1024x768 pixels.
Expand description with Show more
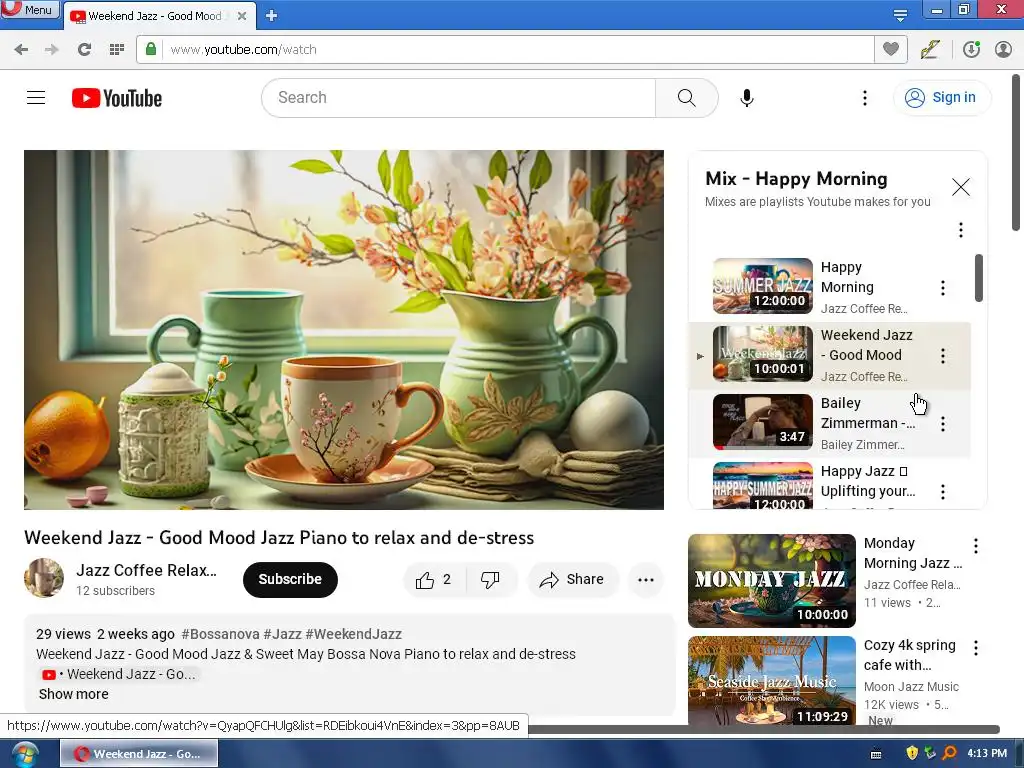pyautogui.click(x=74, y=694)
